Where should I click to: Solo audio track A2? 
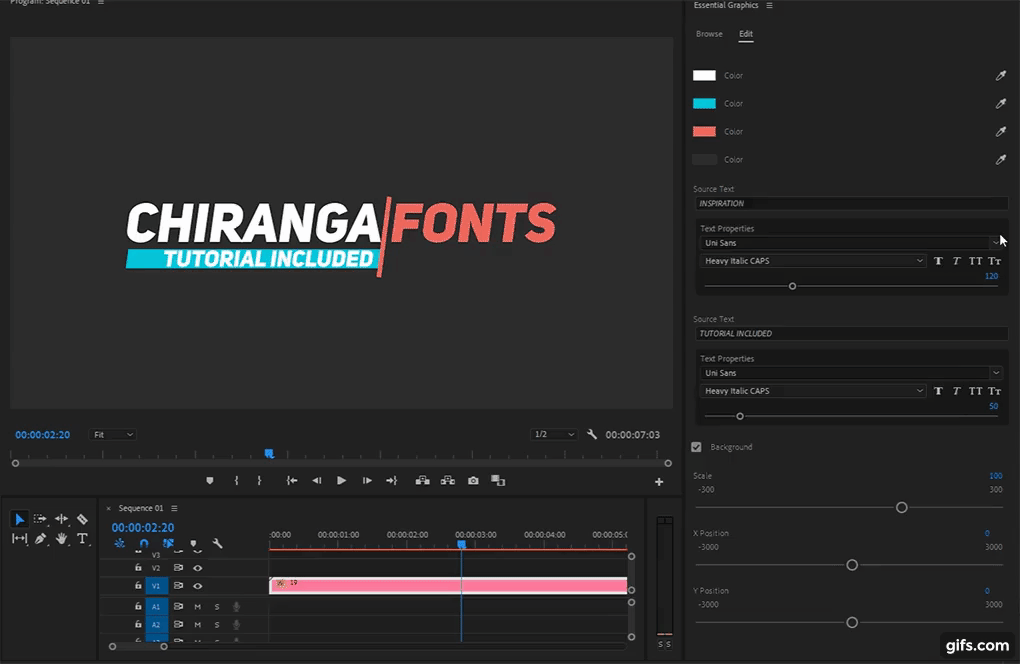click(217, 625)
